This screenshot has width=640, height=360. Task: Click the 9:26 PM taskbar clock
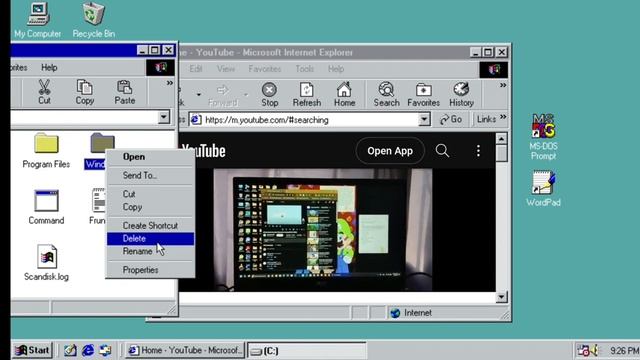pos(624,351)
